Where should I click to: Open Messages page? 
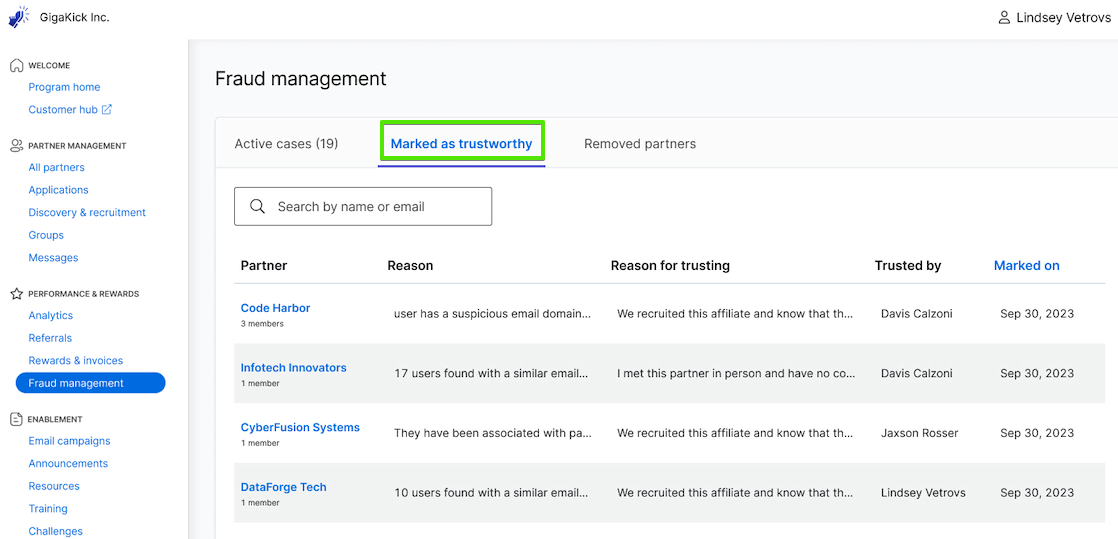coord(53,257)
